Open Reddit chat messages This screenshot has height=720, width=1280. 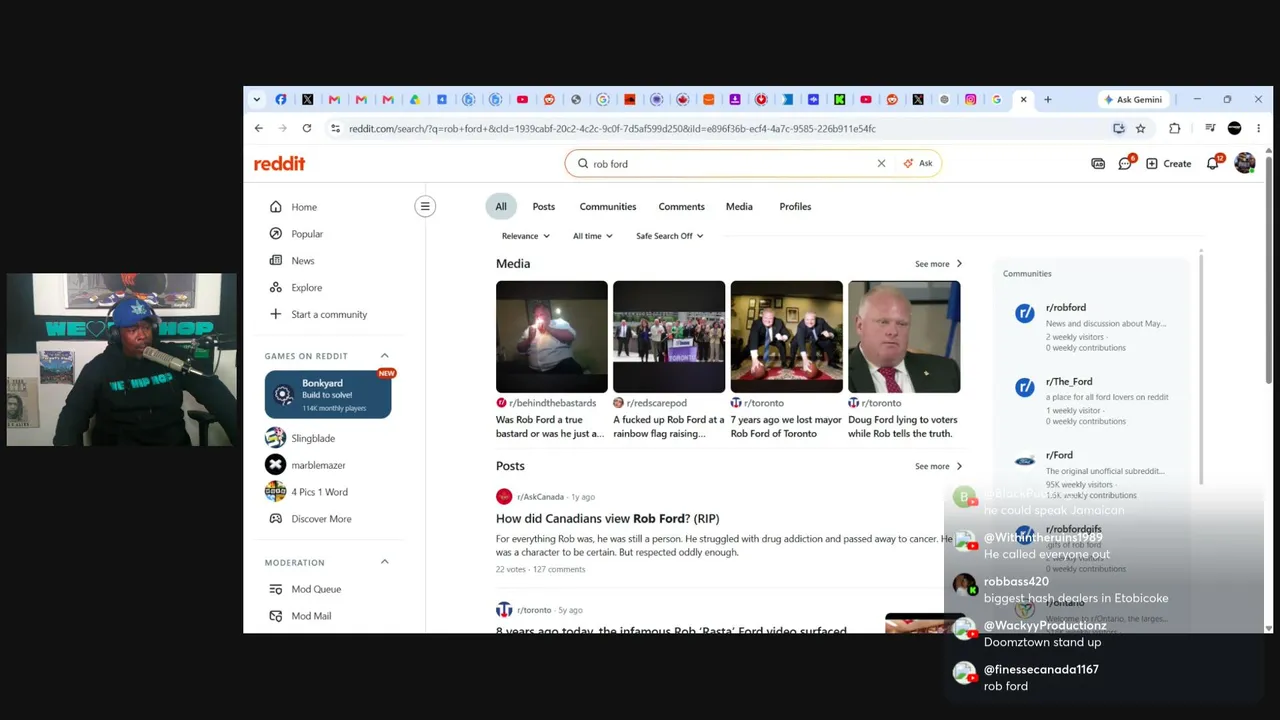point(1125,164)
